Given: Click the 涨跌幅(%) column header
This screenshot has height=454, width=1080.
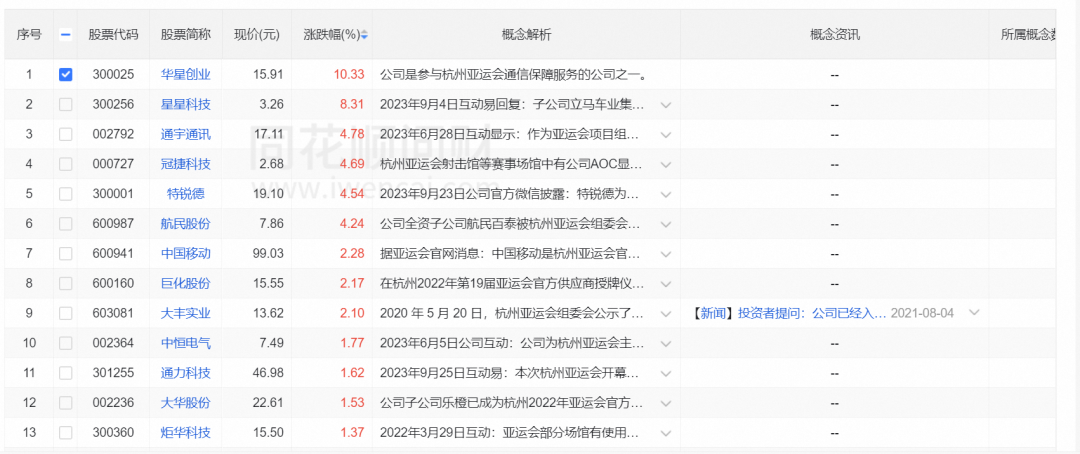Looking at the screenshot, I should coord(332,35).
